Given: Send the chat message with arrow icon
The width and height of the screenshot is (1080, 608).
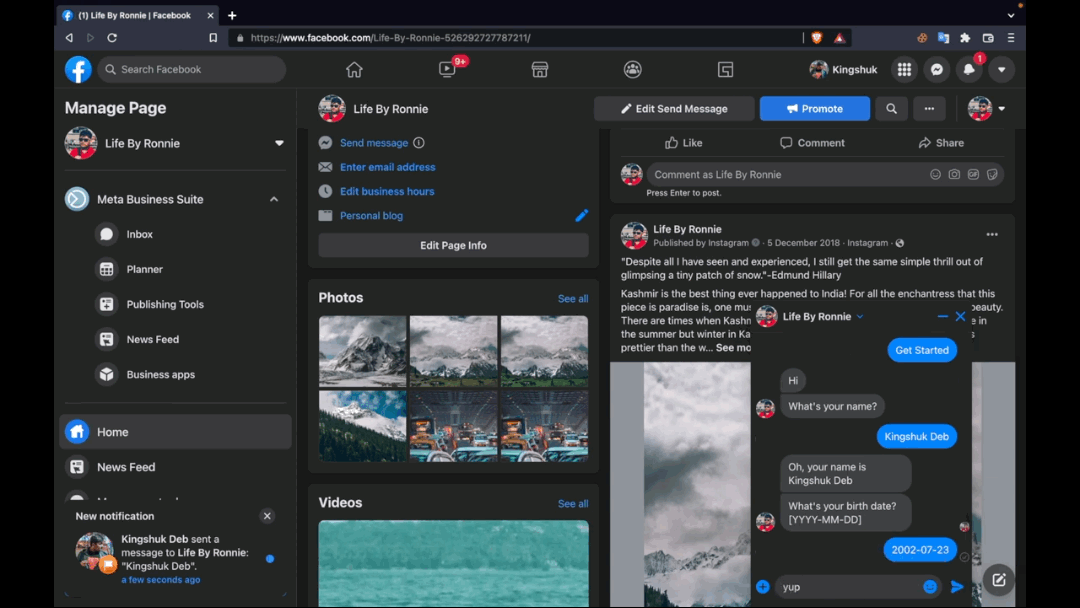Looking at the screenshot, I should [x=957, y=587].
